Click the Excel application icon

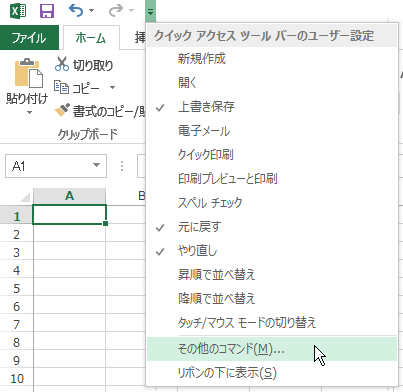pyautogui.click(x=18, y=11)
